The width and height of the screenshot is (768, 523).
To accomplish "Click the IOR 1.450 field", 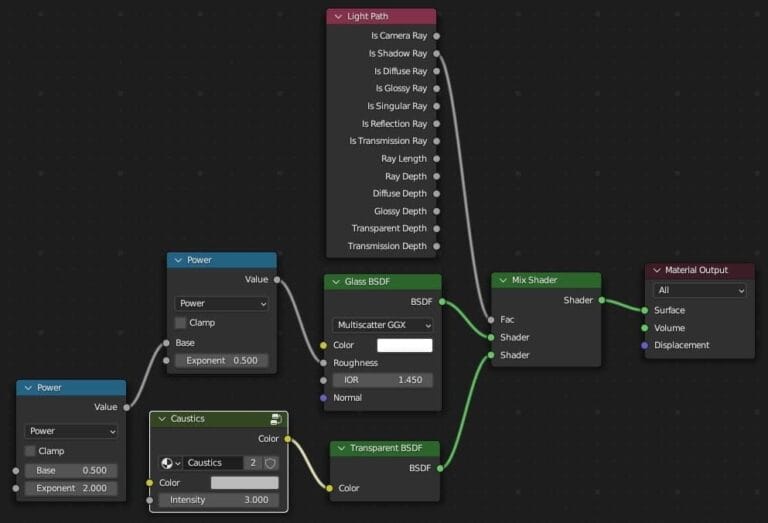I will click(383, 380).
